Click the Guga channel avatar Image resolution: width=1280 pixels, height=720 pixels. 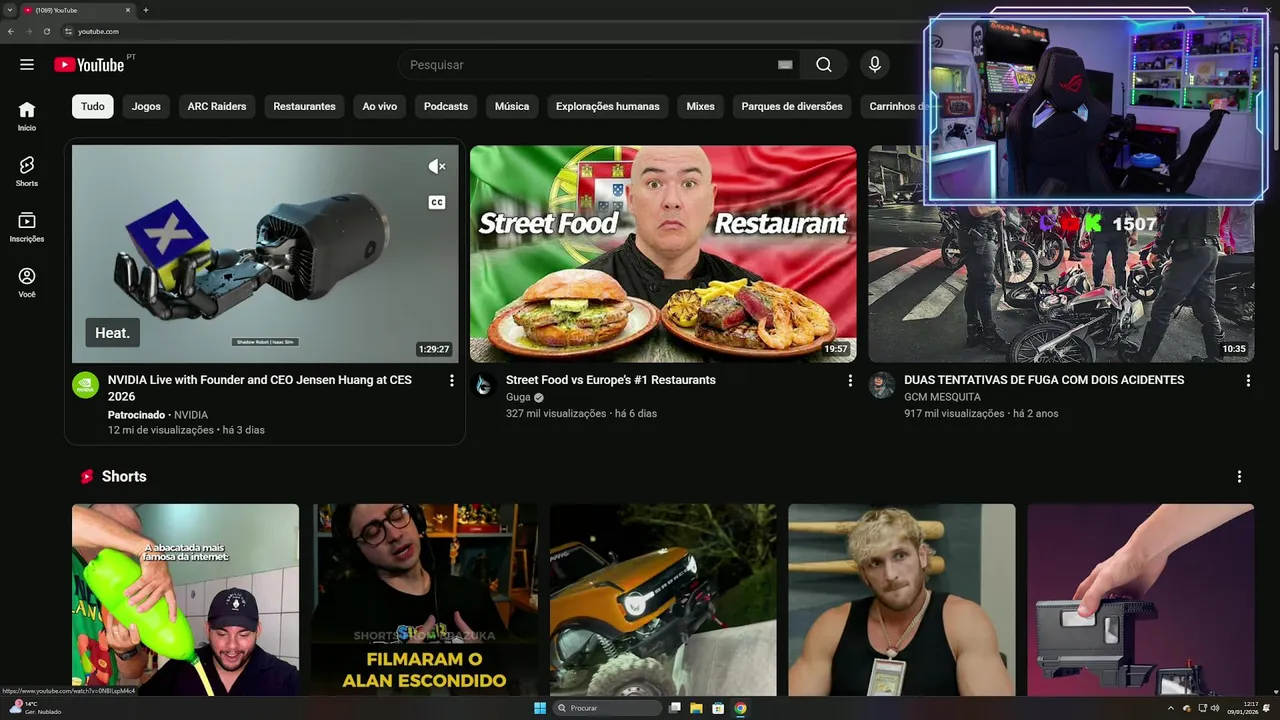pyautogui.click(x=484, y=385)
